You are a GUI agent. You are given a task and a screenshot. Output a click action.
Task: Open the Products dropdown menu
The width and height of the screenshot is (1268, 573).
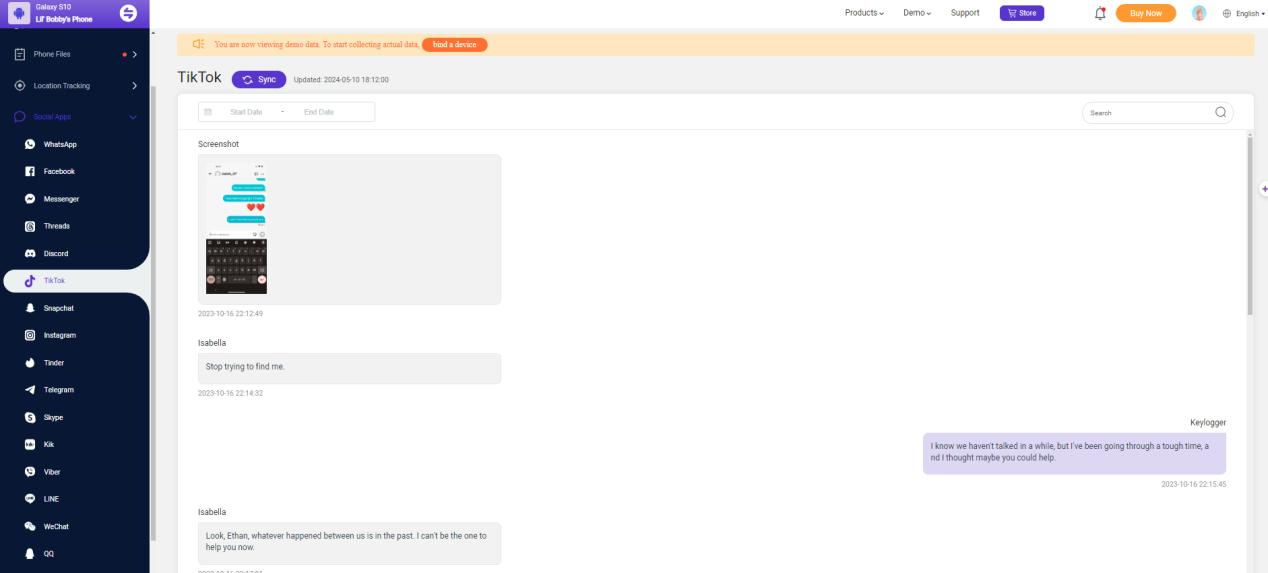point(865,12)
